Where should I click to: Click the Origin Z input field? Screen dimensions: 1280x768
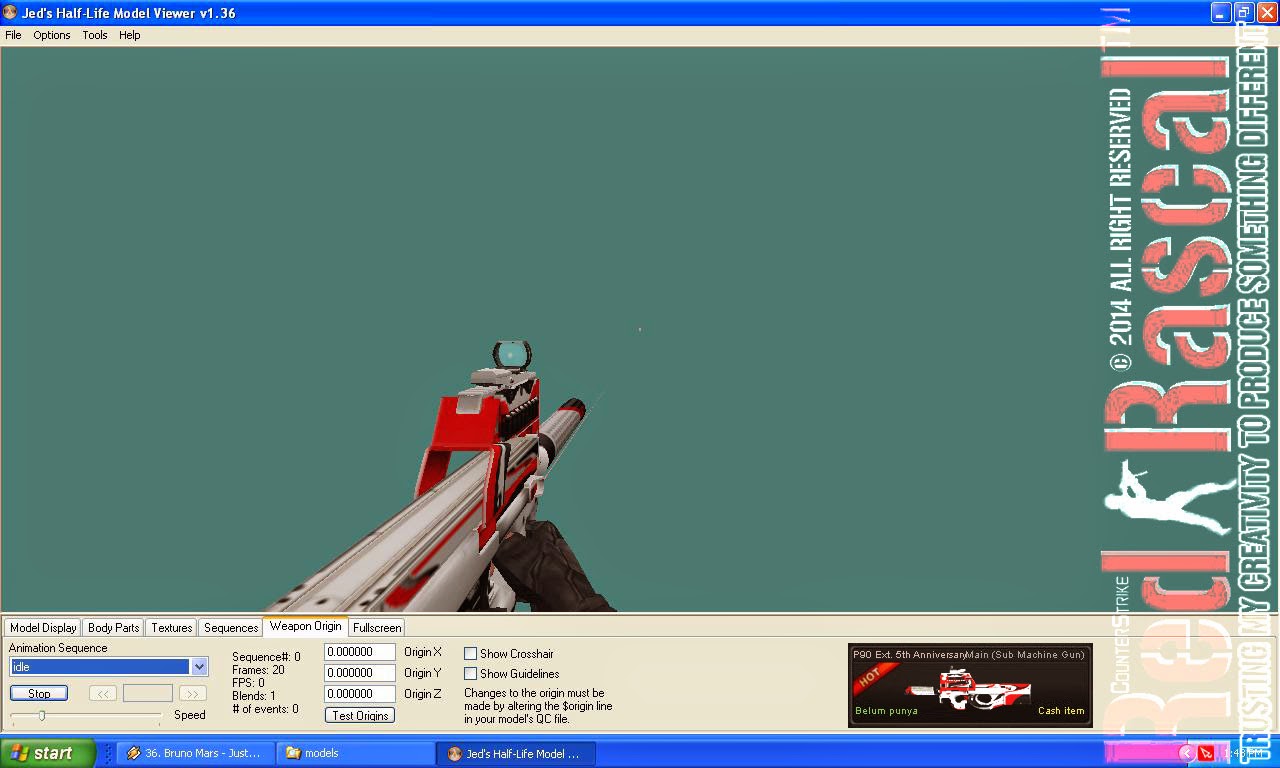pos(360,694)
